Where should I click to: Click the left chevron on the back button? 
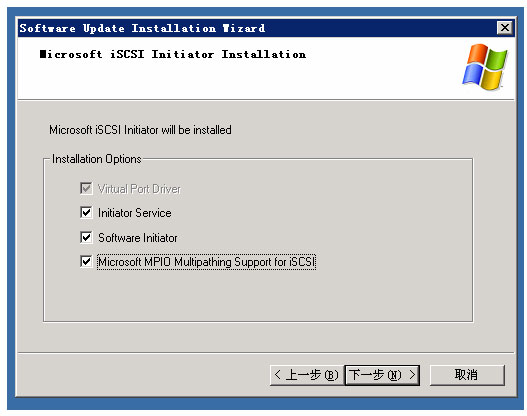point(277,374)
